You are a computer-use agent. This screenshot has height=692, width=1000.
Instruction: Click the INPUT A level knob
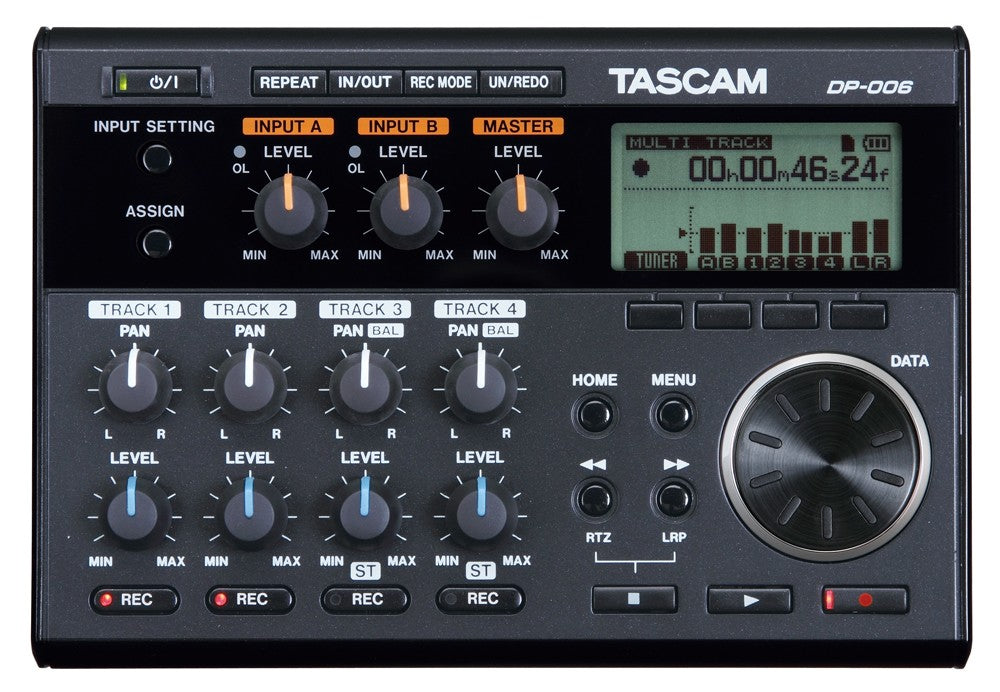click(291, 210)
